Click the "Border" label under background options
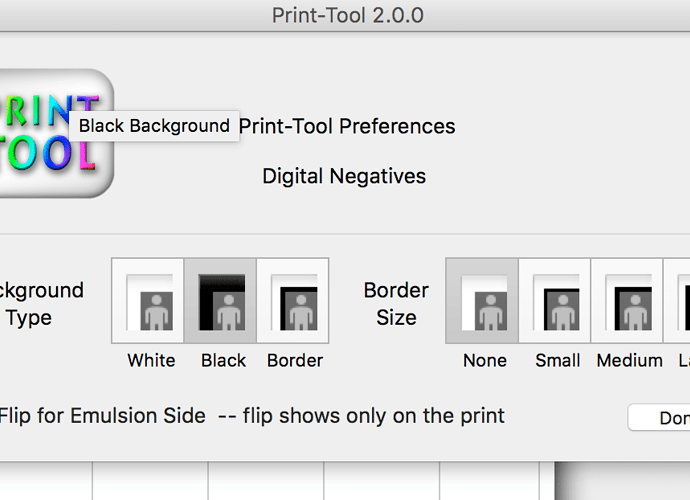Image resolution: width=690 pixels, height=500 pixels. [x=295, y=360]
